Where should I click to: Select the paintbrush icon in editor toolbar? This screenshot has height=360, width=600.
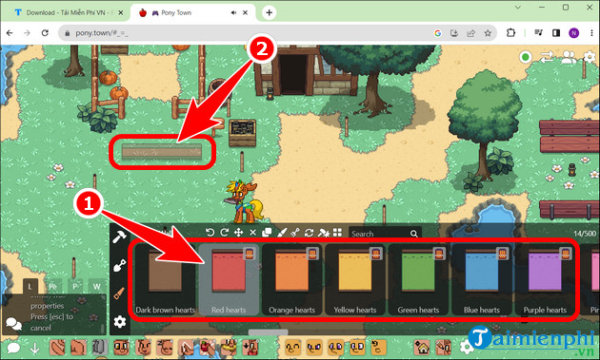(281, 233)
